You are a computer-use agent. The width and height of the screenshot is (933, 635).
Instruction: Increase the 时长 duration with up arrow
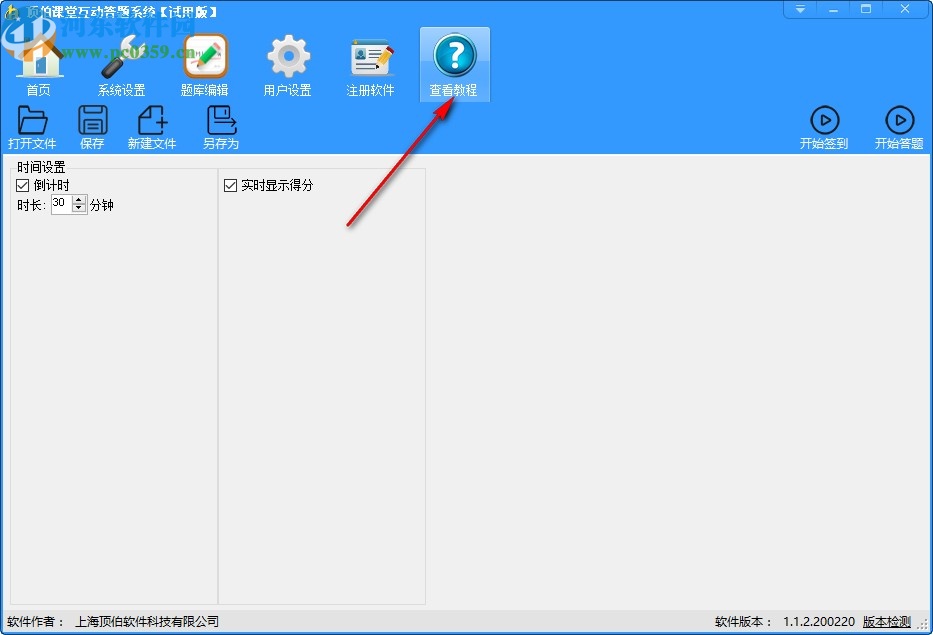79,200
